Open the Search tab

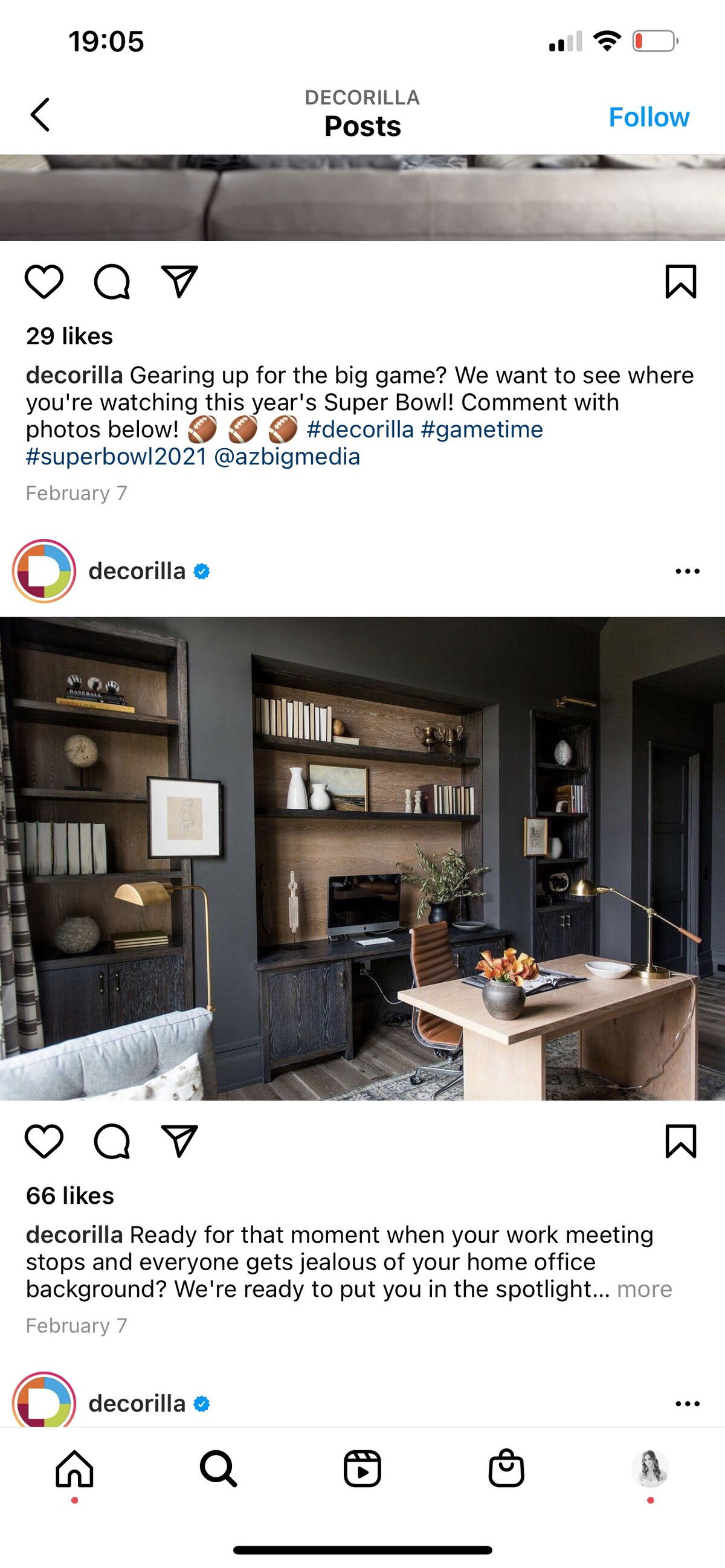coord(219,1468)
